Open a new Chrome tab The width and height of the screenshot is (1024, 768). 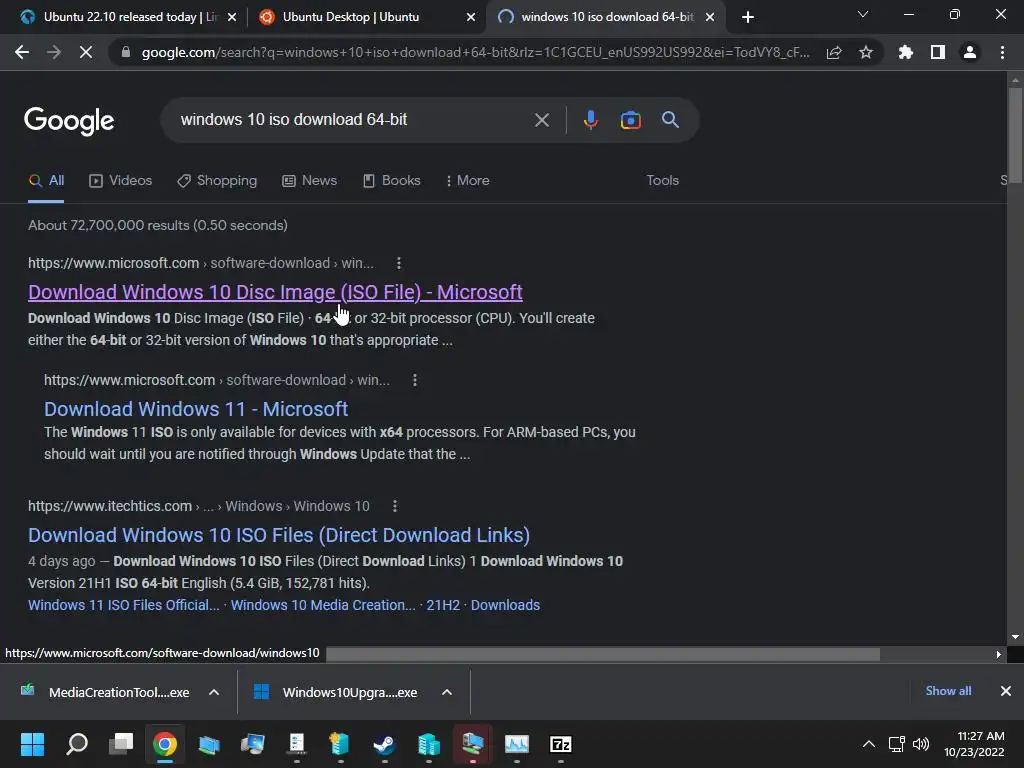(748, 17)
